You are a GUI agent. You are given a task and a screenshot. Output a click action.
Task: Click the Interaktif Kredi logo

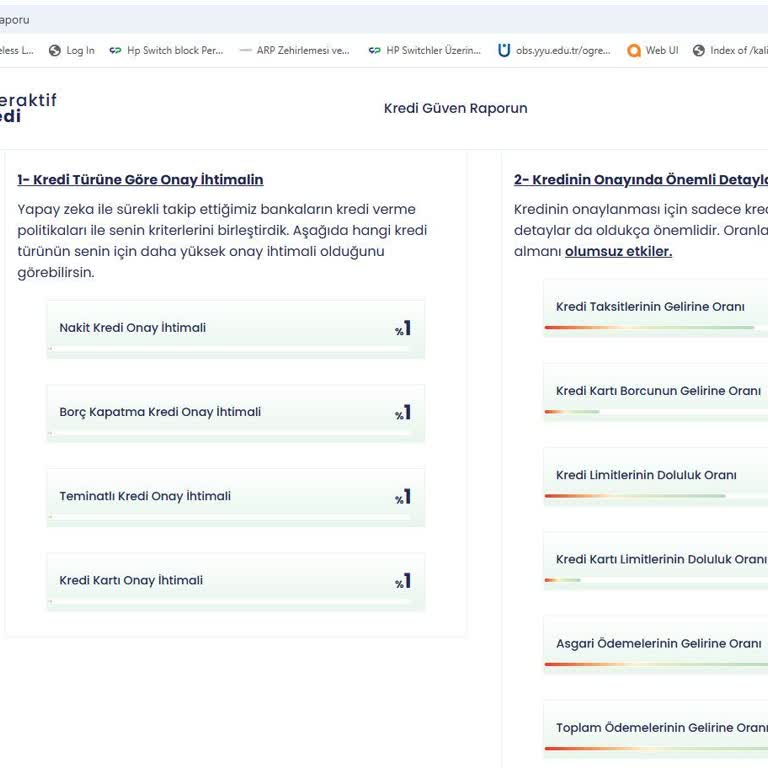(x=27, y=108)
